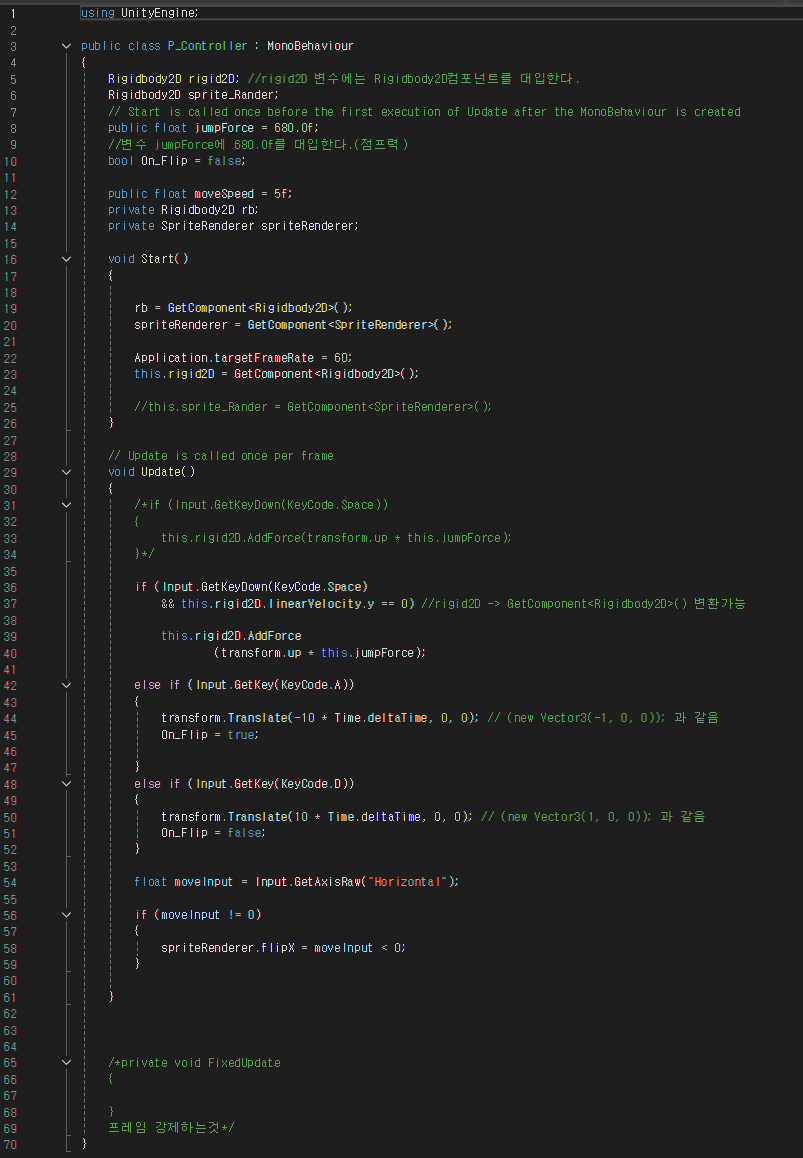The width and height of the screenshot is (803, 1158).
Task: Click line number 36 in the gutter
Action: 10,587
